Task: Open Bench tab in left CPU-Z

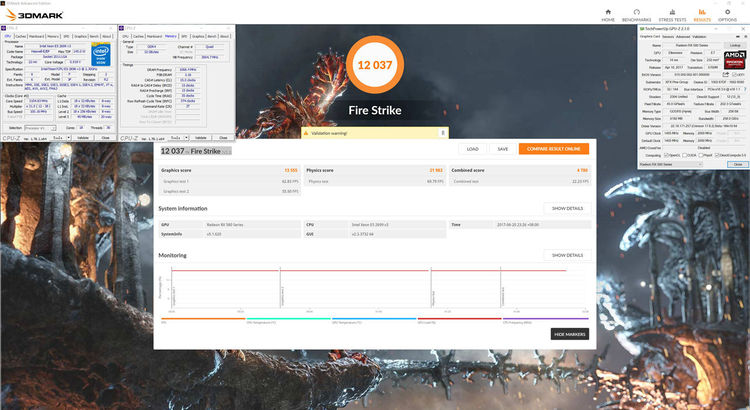Action: pos(94,36)
